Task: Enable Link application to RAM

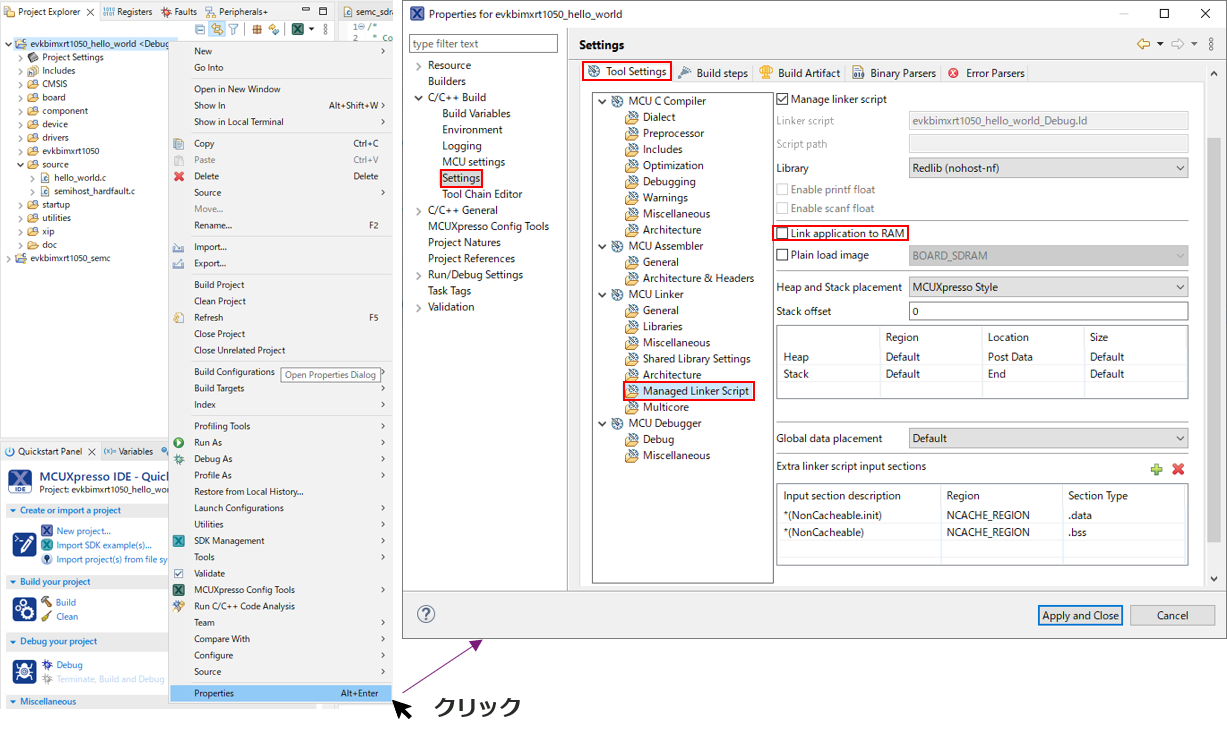Action: [x=783, y=233]
